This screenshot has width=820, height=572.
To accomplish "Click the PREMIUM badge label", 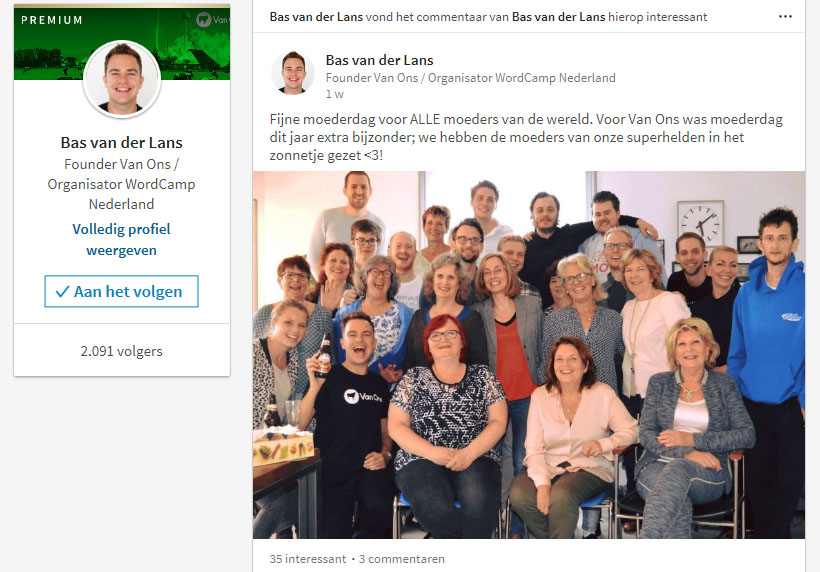I will (x=52, y=20).
